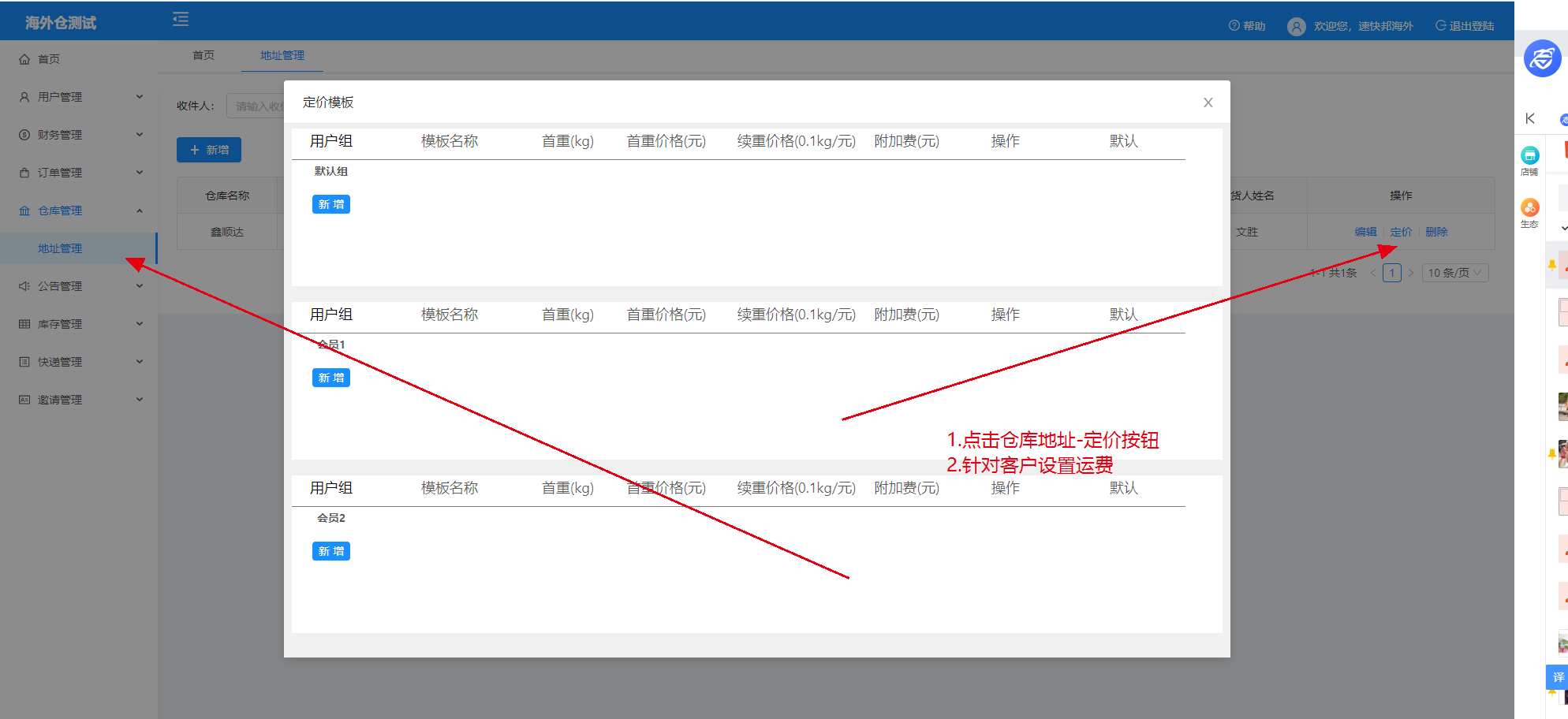Viewport: 1568px width, 719px height.
Task: Click 新增 under 会员2
Action: [x=331, y=551]
